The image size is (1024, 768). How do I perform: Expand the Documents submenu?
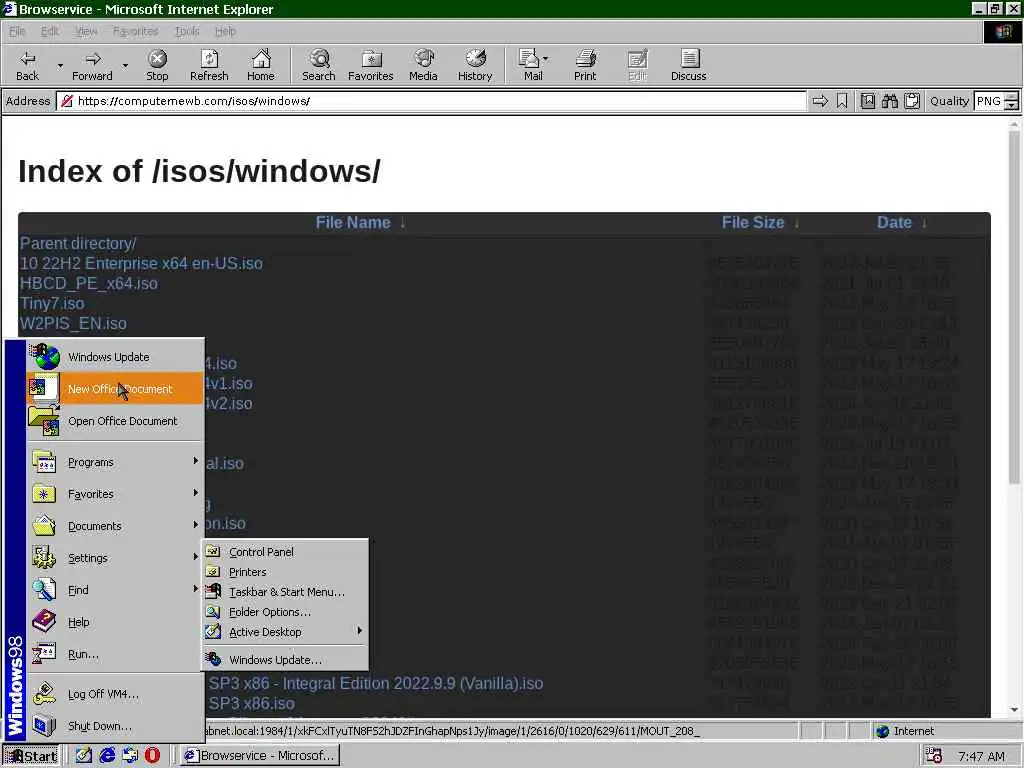click(x=116, y=526)
